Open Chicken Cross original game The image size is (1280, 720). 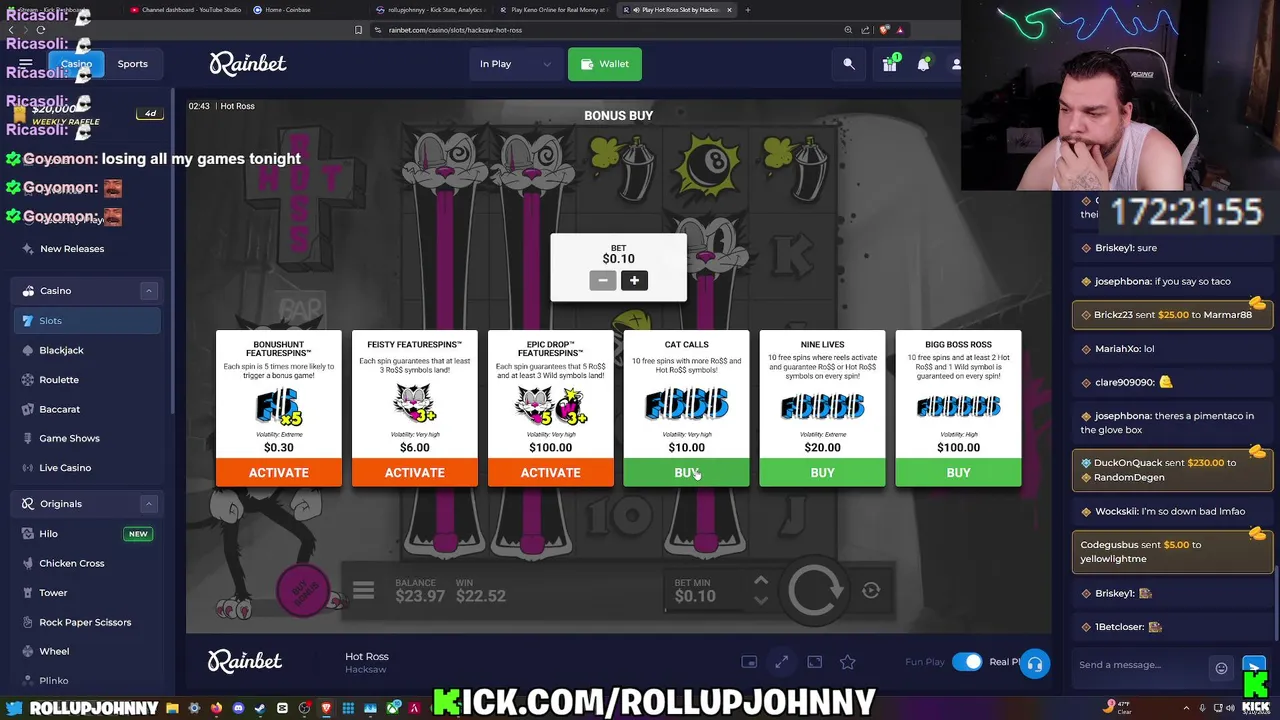coord(87,563)
